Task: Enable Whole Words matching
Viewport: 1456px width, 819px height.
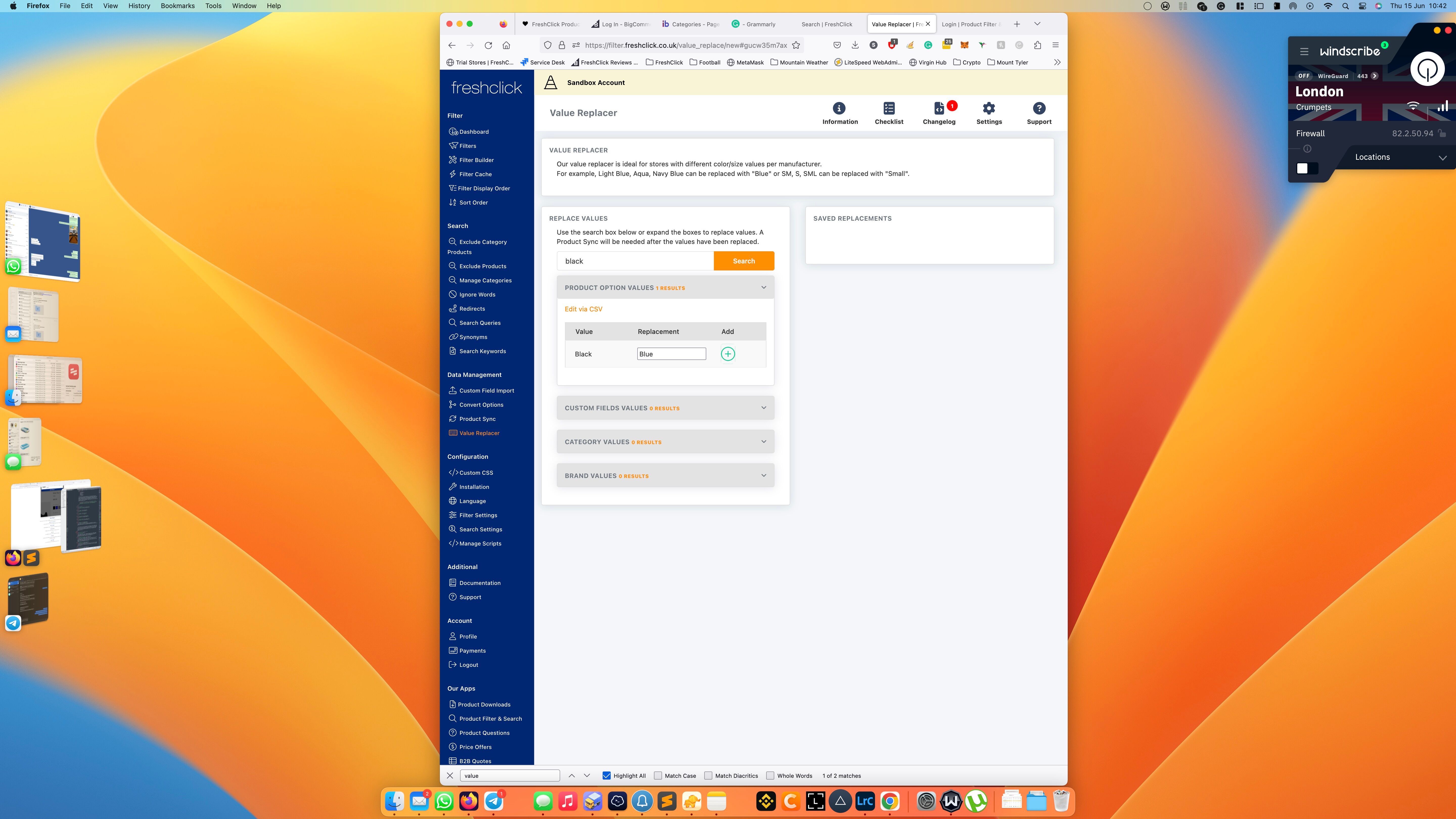Action: click(x=770, y=776)
